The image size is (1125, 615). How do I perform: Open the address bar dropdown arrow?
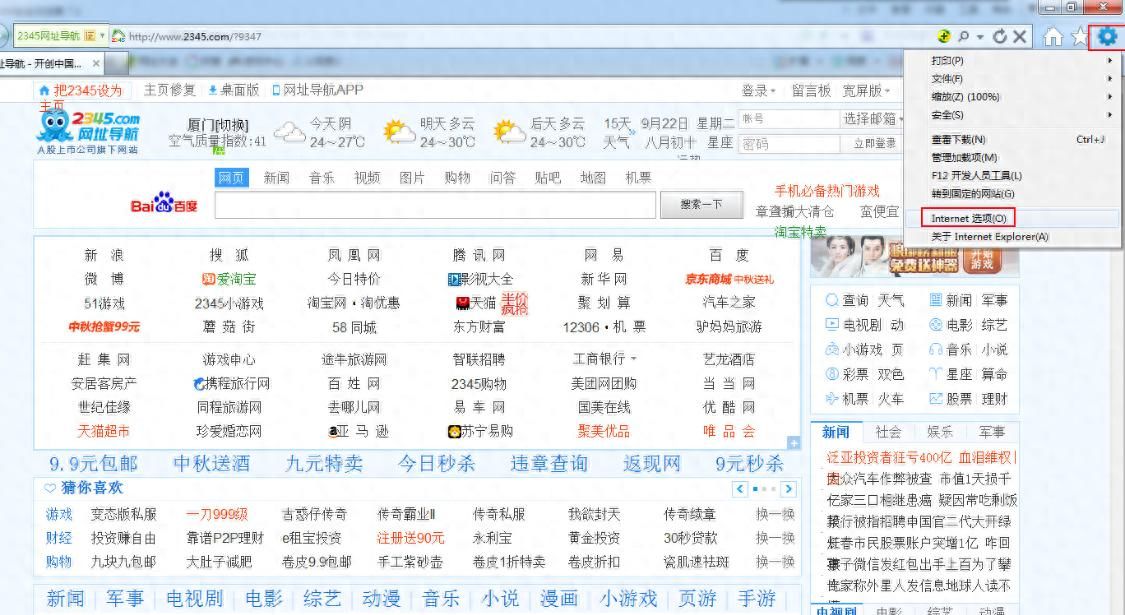(980, 36)
